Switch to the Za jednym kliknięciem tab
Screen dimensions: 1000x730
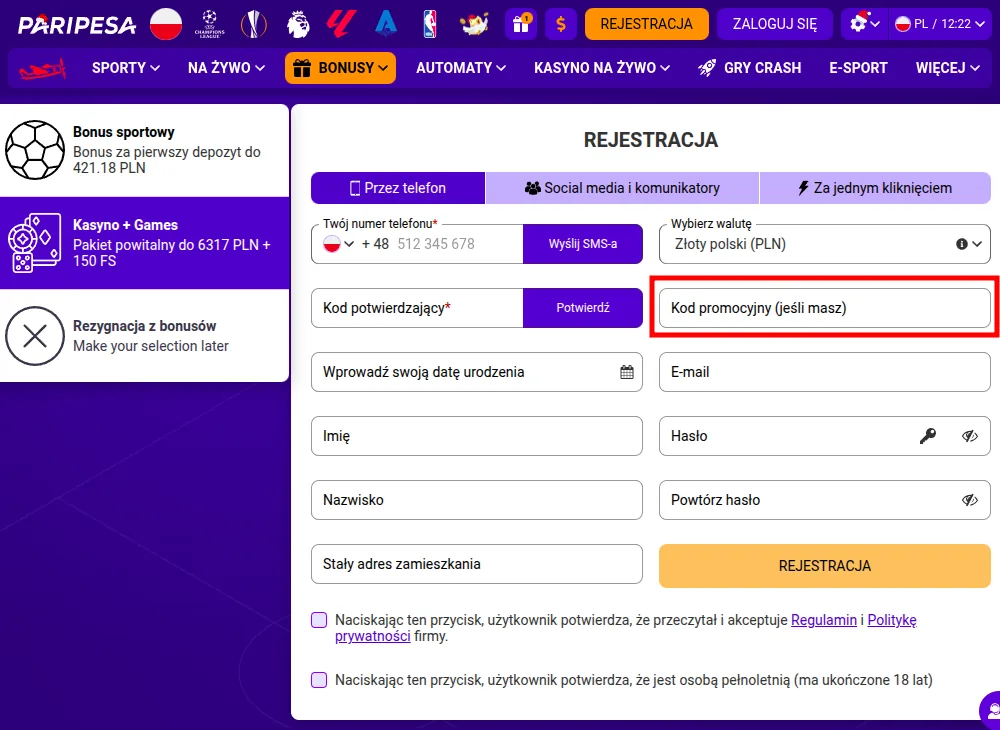pyautogui.click(x=875, y=187)
